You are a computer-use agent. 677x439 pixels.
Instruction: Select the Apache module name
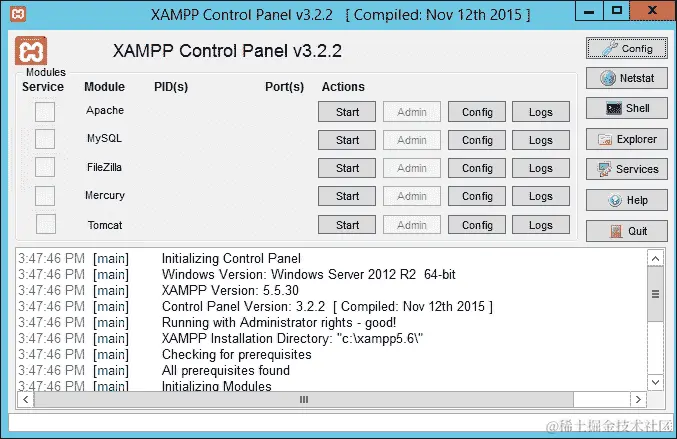tap(105, 111)
